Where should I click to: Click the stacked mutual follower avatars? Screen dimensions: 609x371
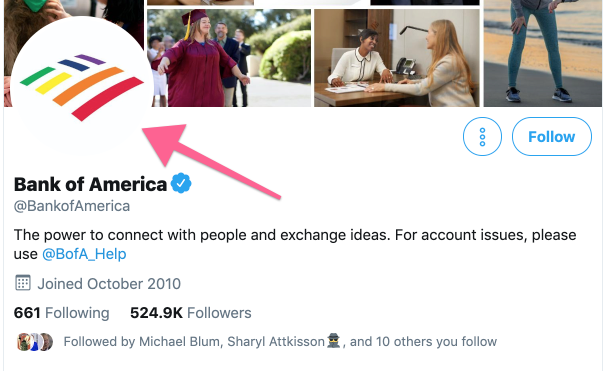[35, 342]
